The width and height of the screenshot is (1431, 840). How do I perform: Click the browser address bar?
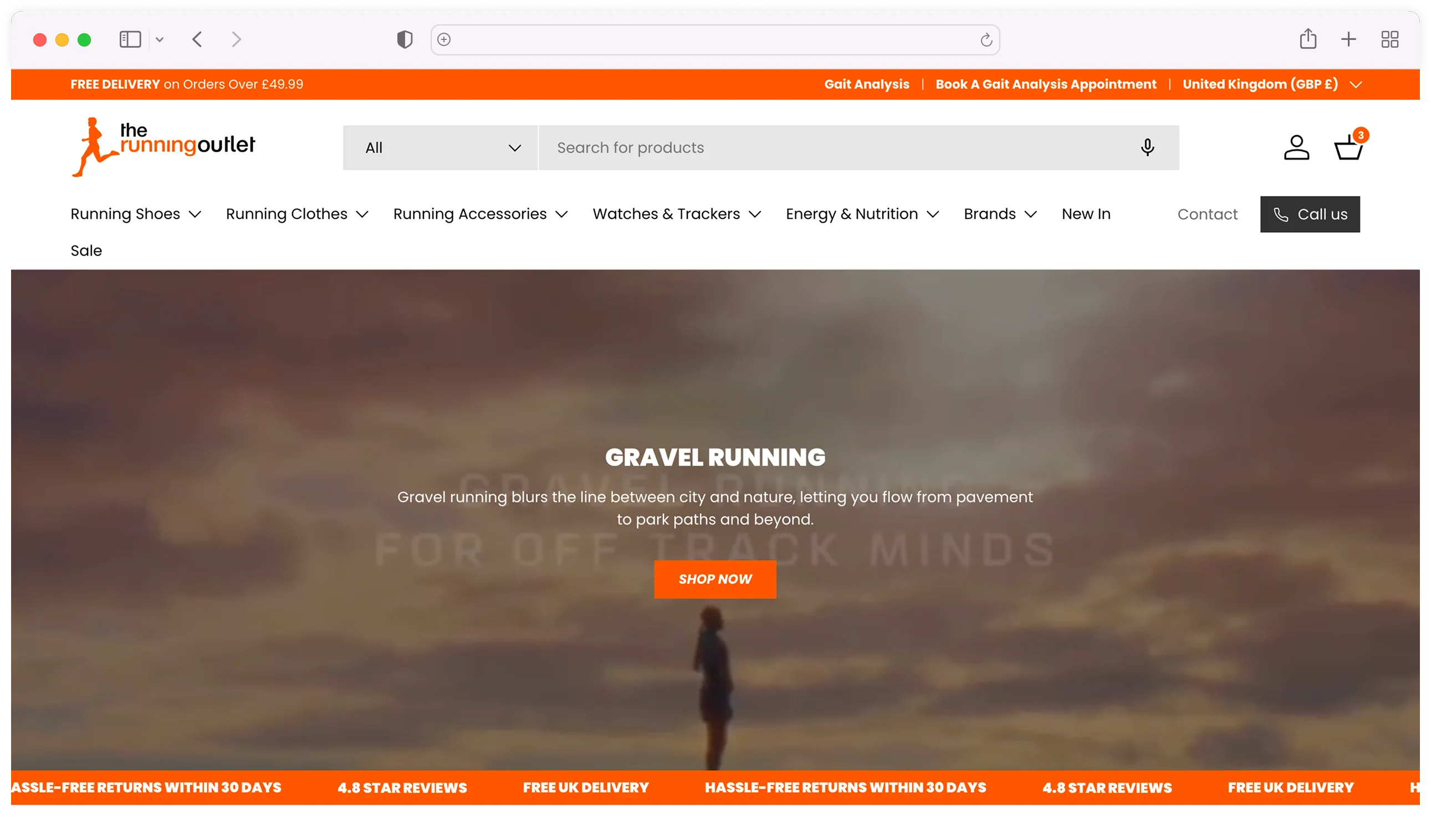point(715,39)
